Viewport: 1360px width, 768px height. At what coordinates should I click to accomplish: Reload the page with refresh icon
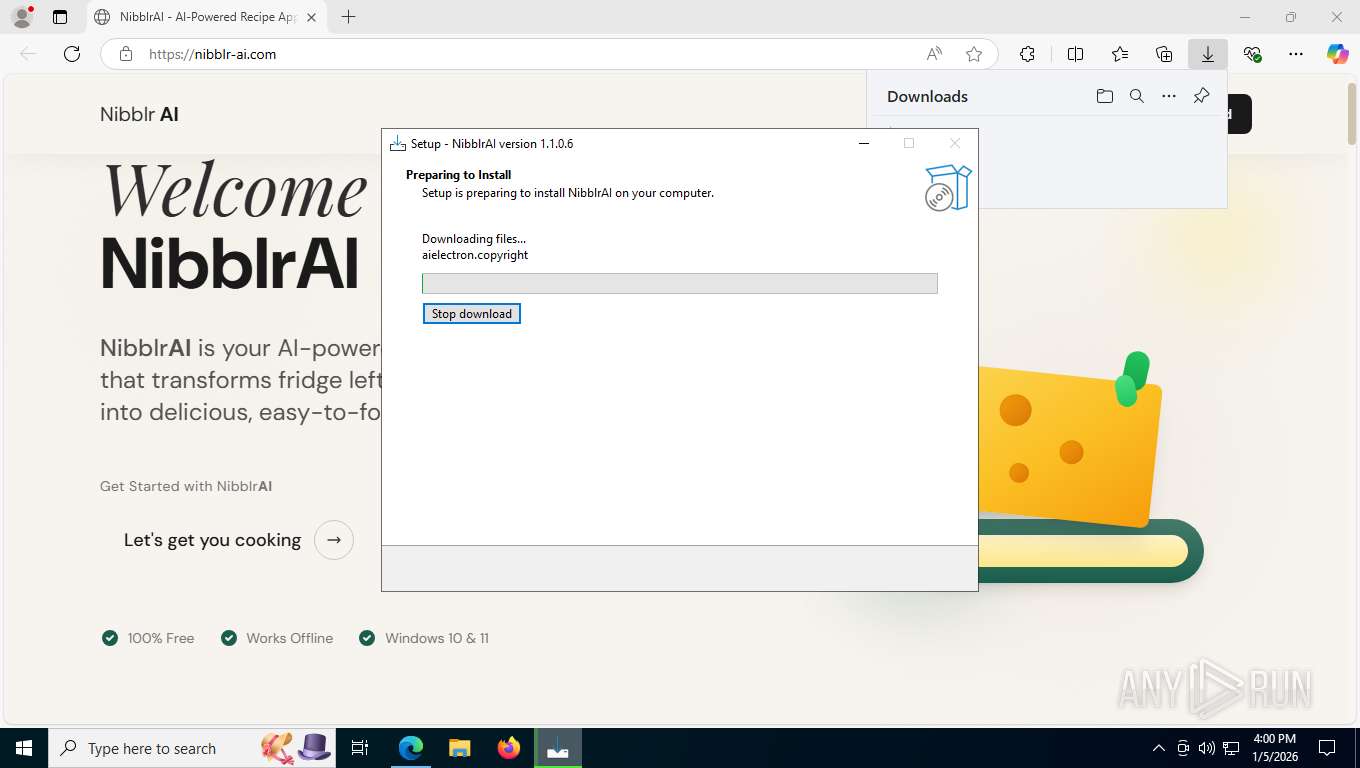tap(72, 54)
